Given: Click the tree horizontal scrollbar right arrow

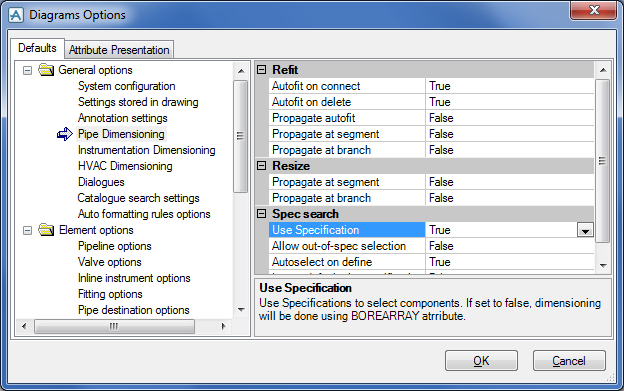Looking at the screenshot, I should point(224,326).
